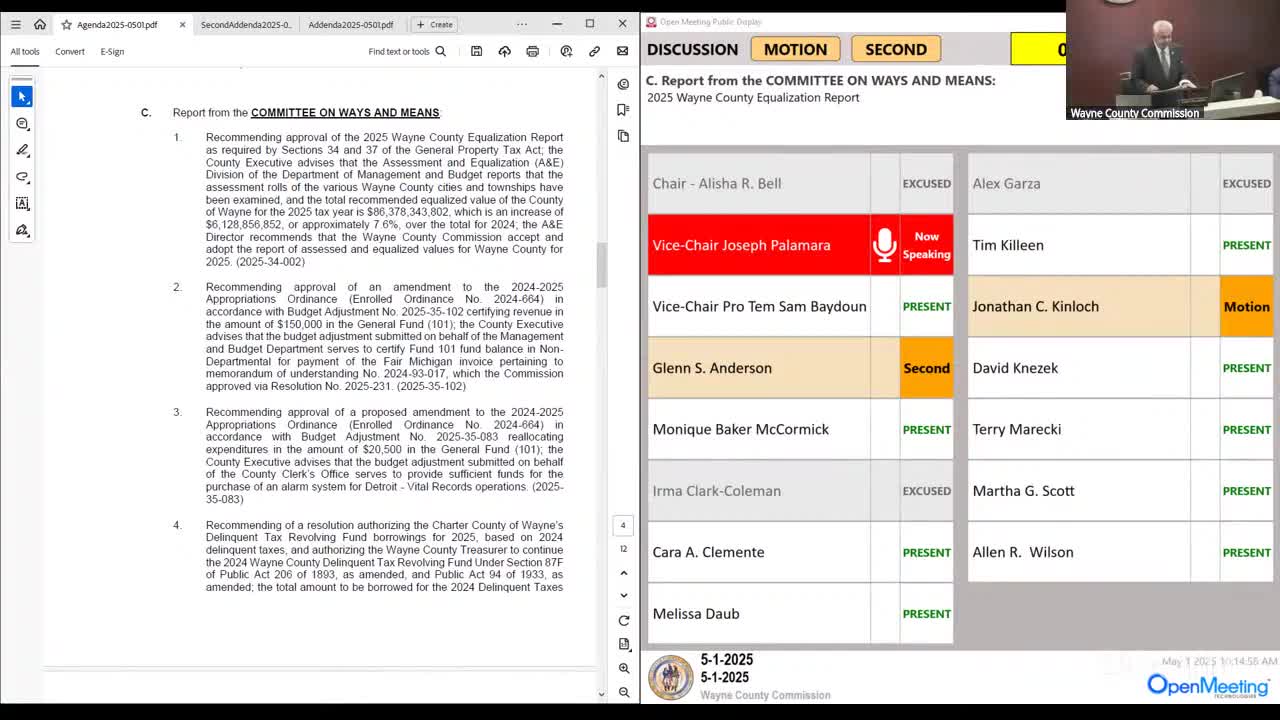Save the PDF with the save icon
Image resolution: width=1280 pixels, height=720 pixels.
(477, 51)
